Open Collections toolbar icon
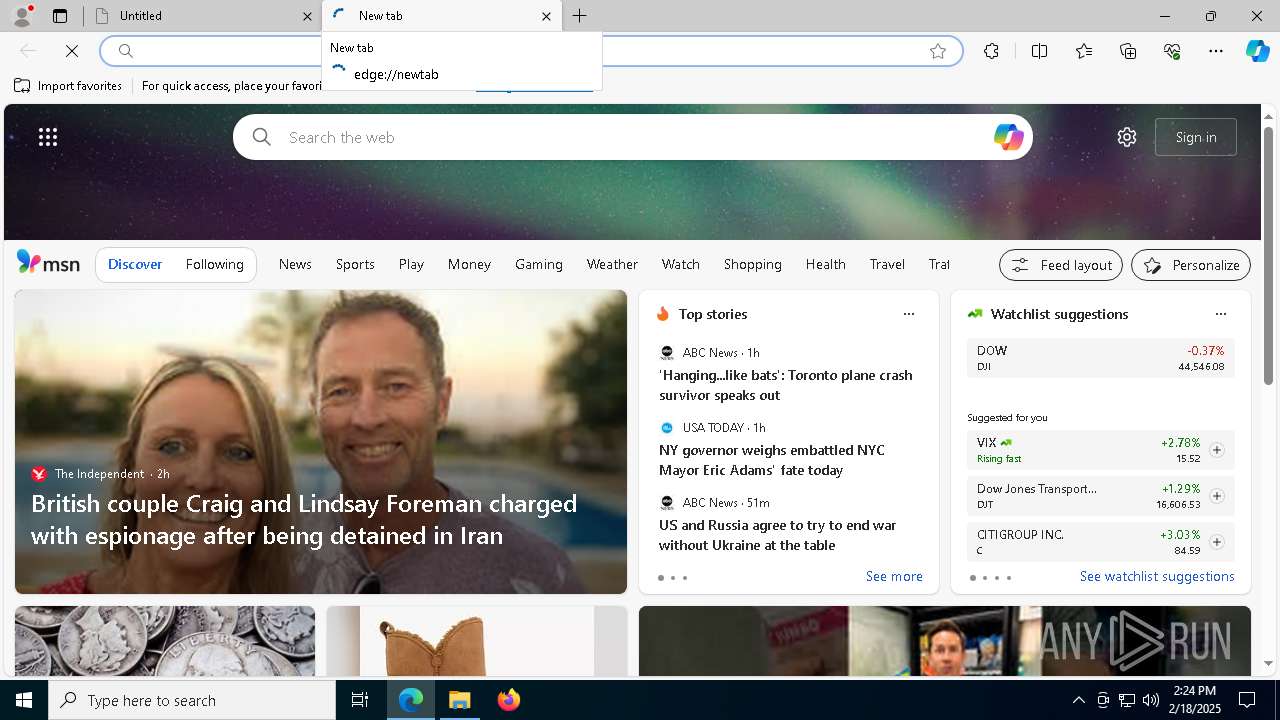 point(1128,51)
